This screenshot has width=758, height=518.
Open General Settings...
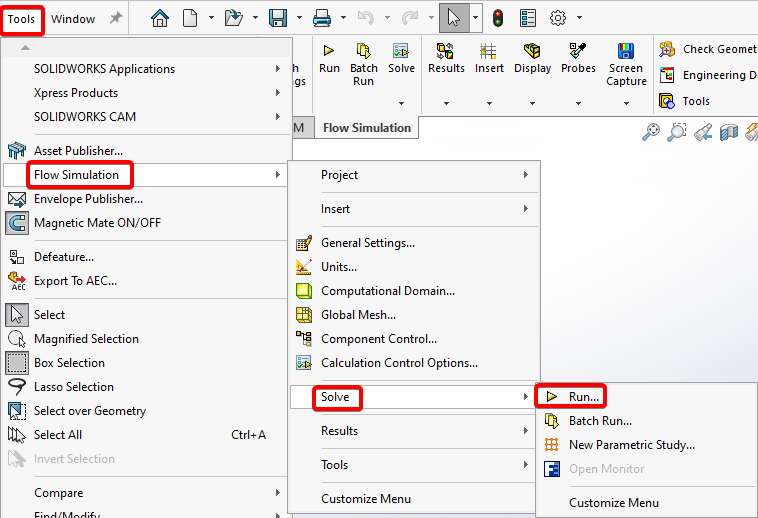point(414,243)
